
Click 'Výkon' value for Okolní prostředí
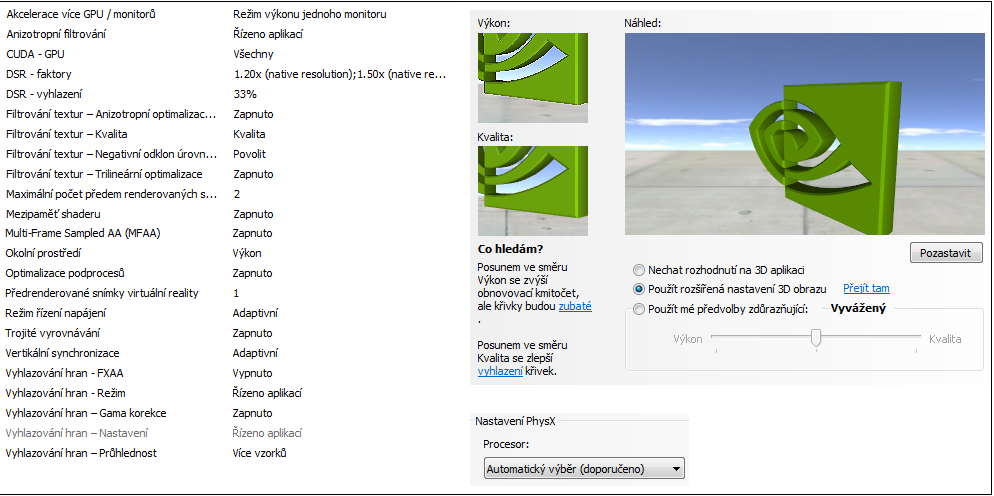tap(247, 253)
